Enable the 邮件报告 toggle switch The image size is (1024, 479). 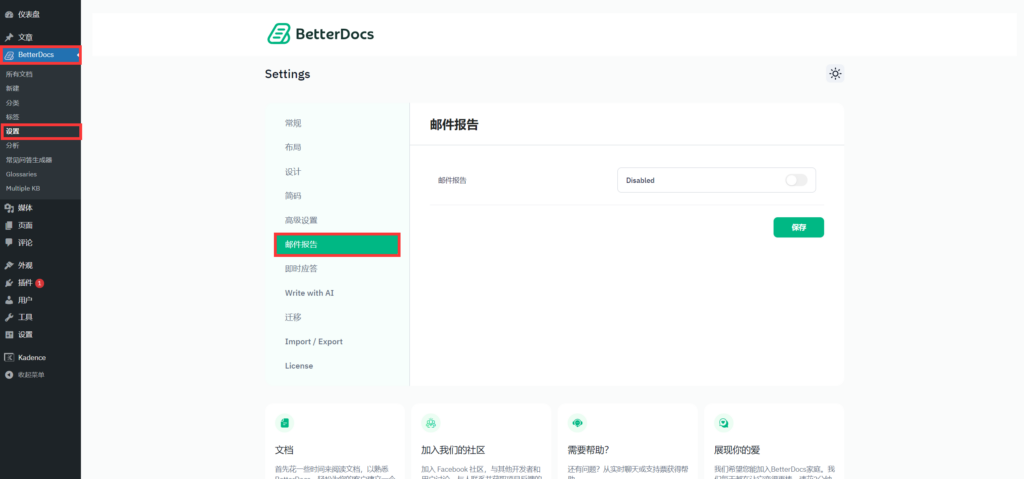click(796, 180)
